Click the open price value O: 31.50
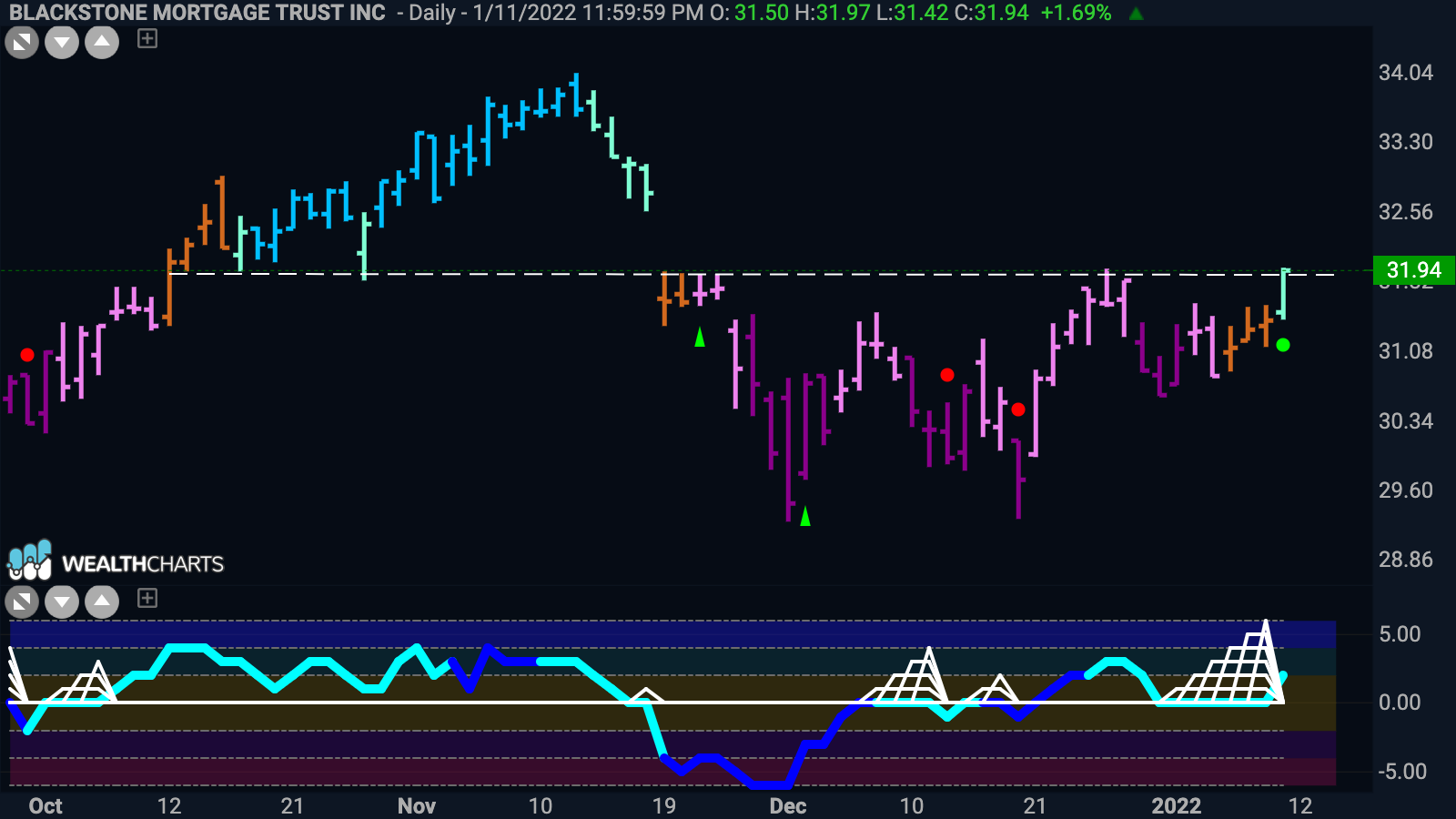The image size is (1456, 819). coord(750,13)
